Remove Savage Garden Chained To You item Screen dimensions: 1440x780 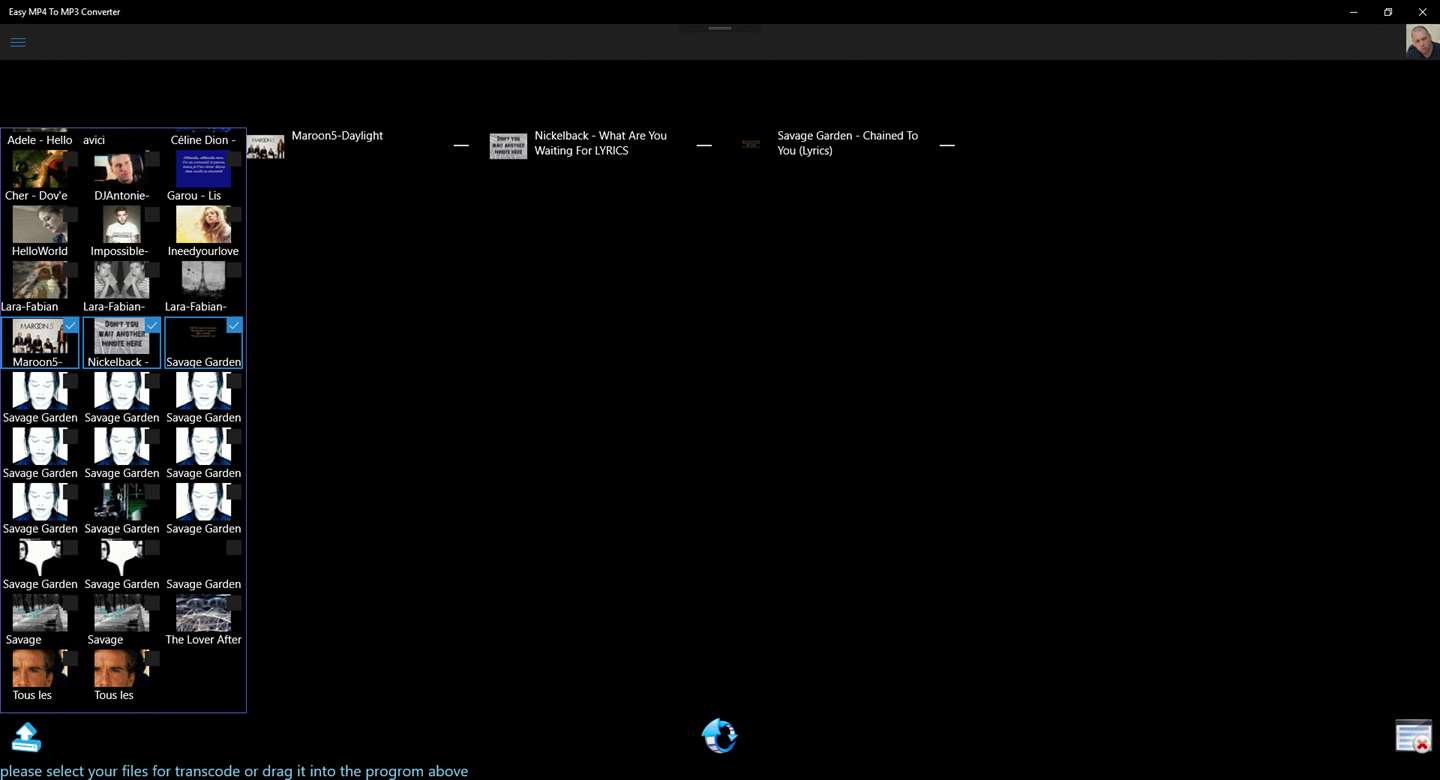(x=947, y=145)
